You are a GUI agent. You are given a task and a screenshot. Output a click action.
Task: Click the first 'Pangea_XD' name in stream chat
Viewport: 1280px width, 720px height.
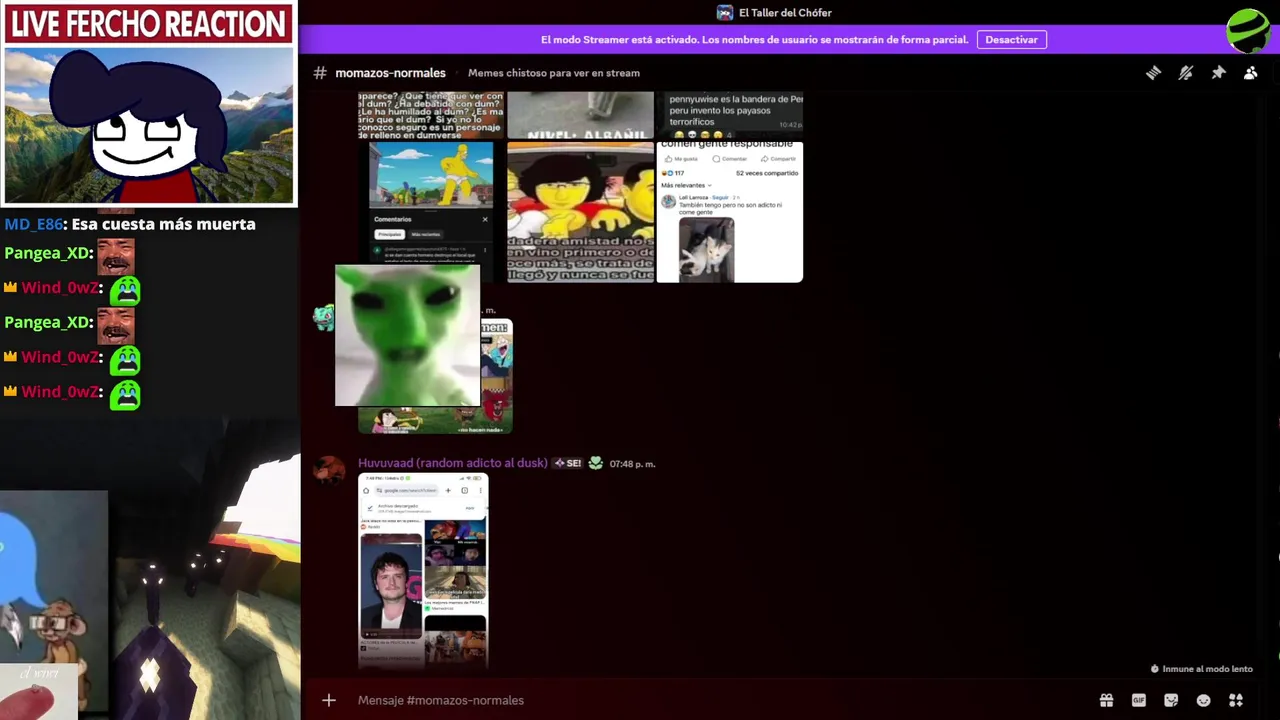pyautogui.click(x=47, y=253)
